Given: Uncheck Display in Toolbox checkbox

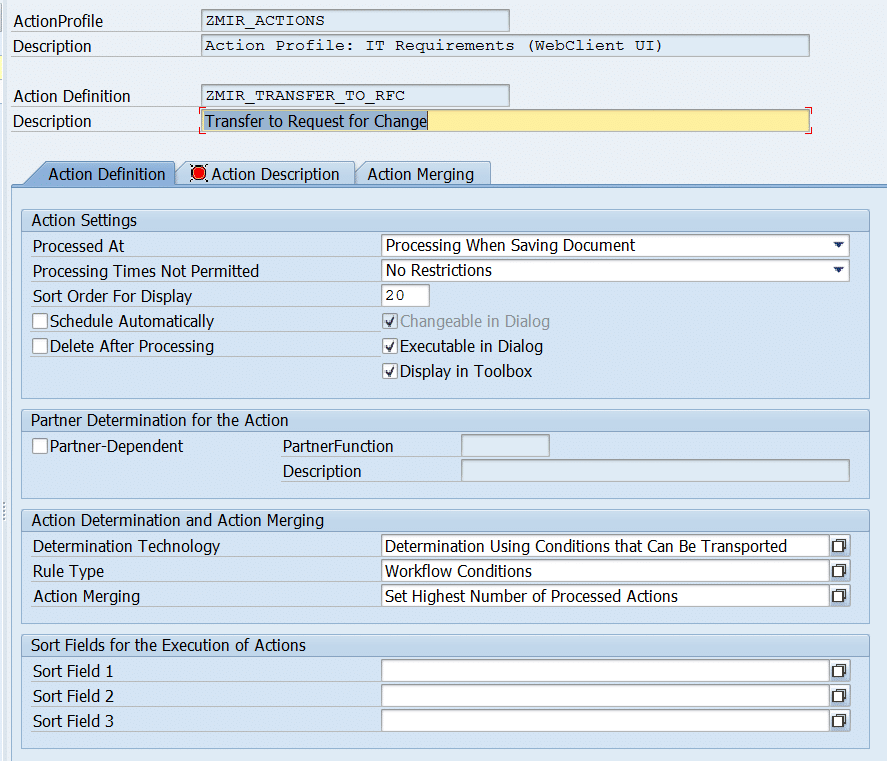Looking at the screenshot, I should coord(390,371).
